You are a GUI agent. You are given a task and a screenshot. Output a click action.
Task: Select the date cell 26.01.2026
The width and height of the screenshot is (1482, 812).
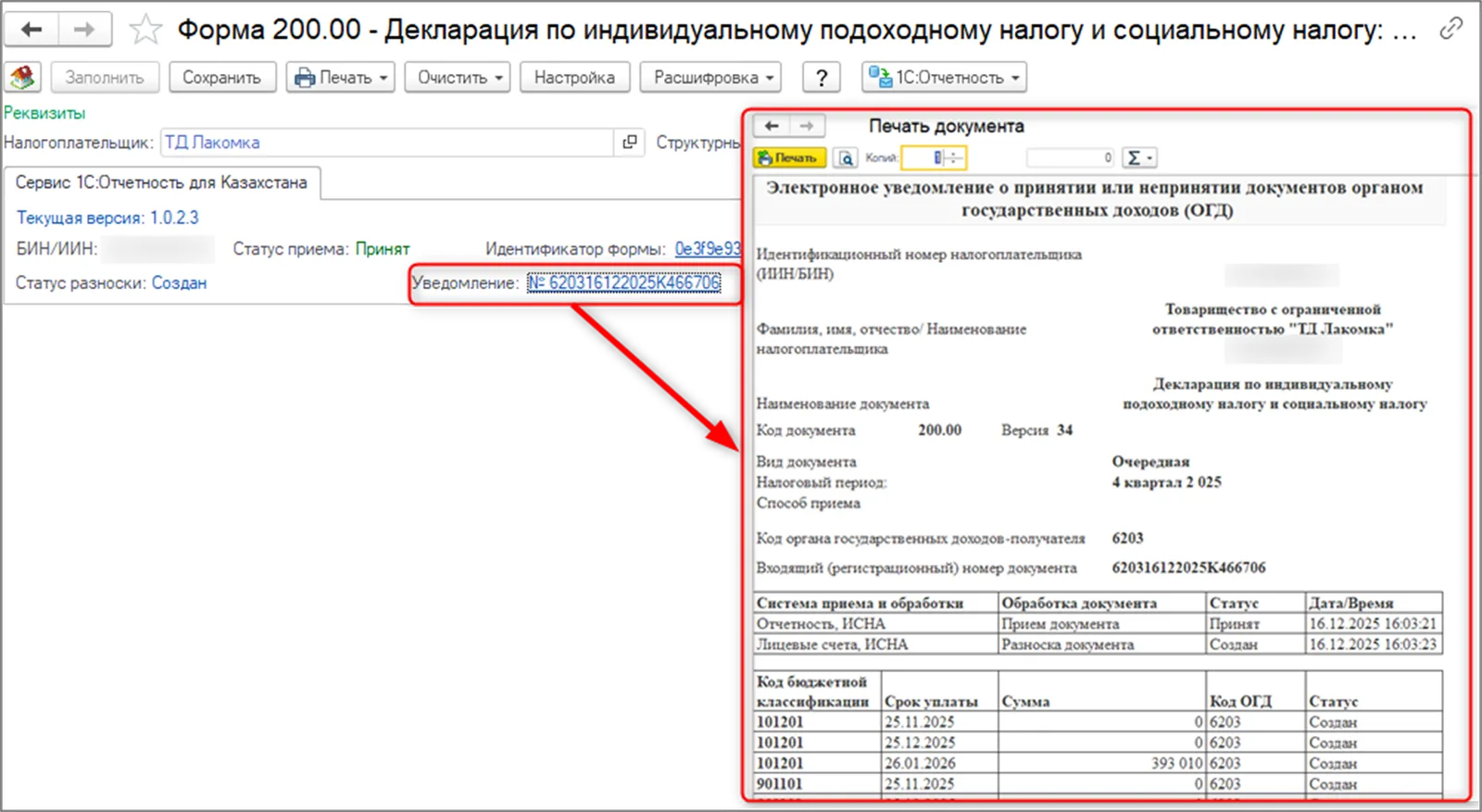940,764
